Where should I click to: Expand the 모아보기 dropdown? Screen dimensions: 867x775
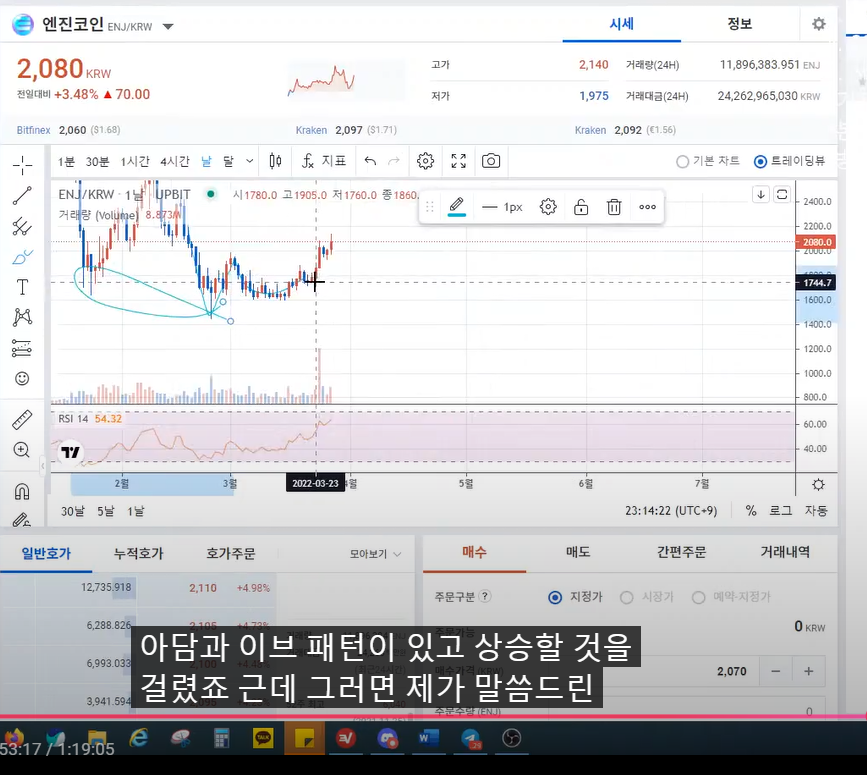coord(375,554)
